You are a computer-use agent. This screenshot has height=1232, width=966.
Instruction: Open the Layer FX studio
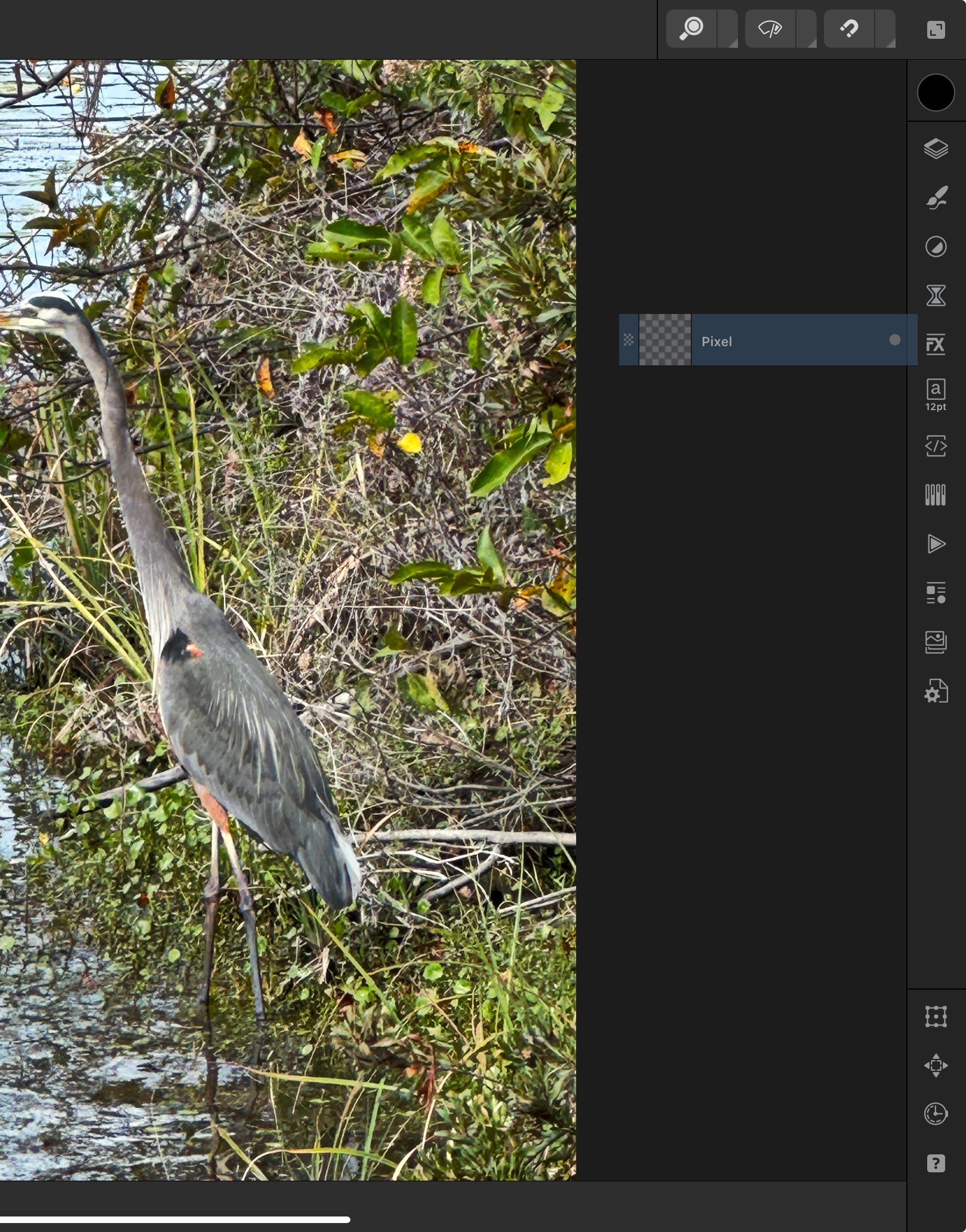coord(936,344)
